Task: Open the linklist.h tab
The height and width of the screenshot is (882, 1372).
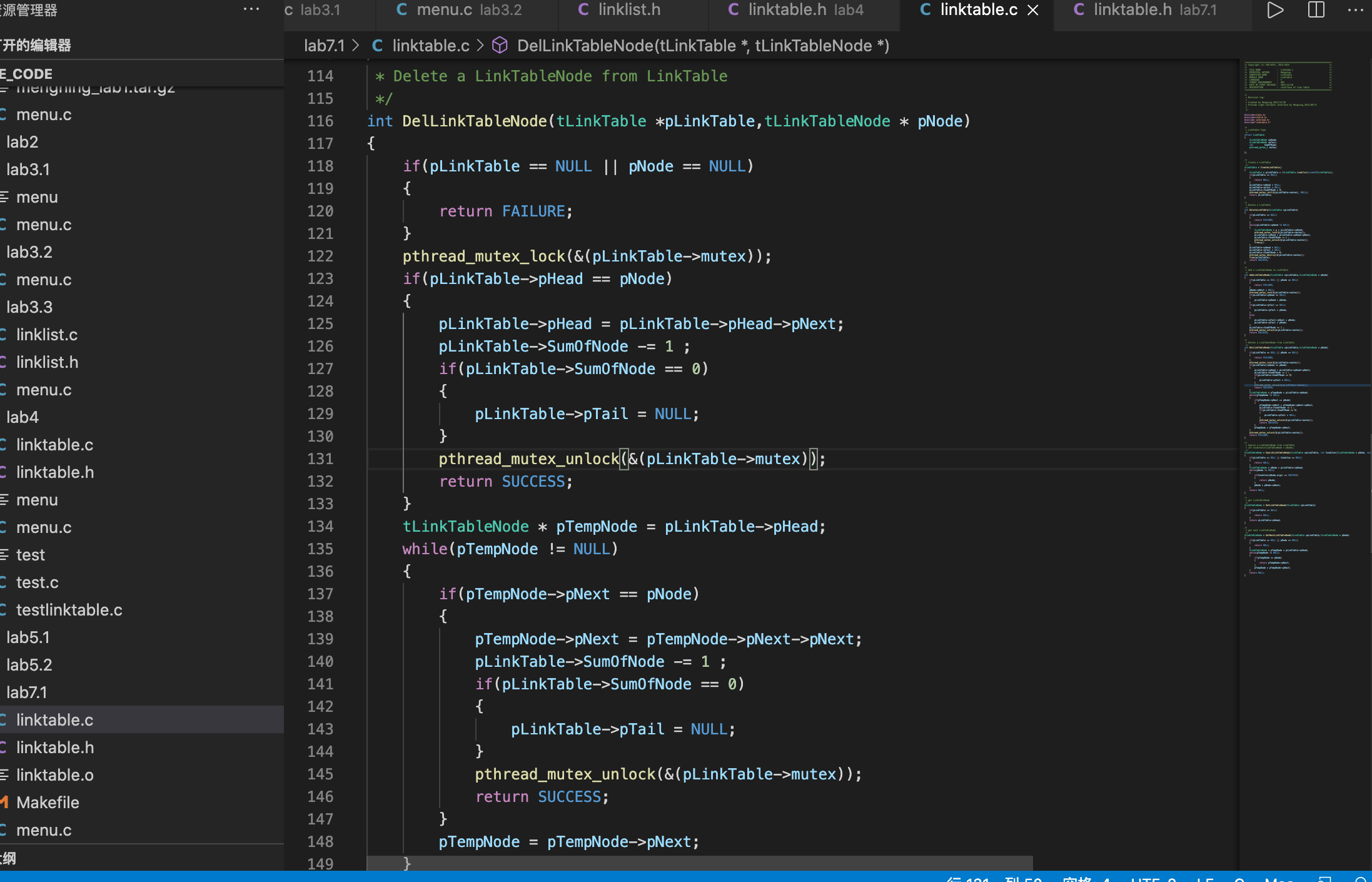Action: [x=628, y=10]
